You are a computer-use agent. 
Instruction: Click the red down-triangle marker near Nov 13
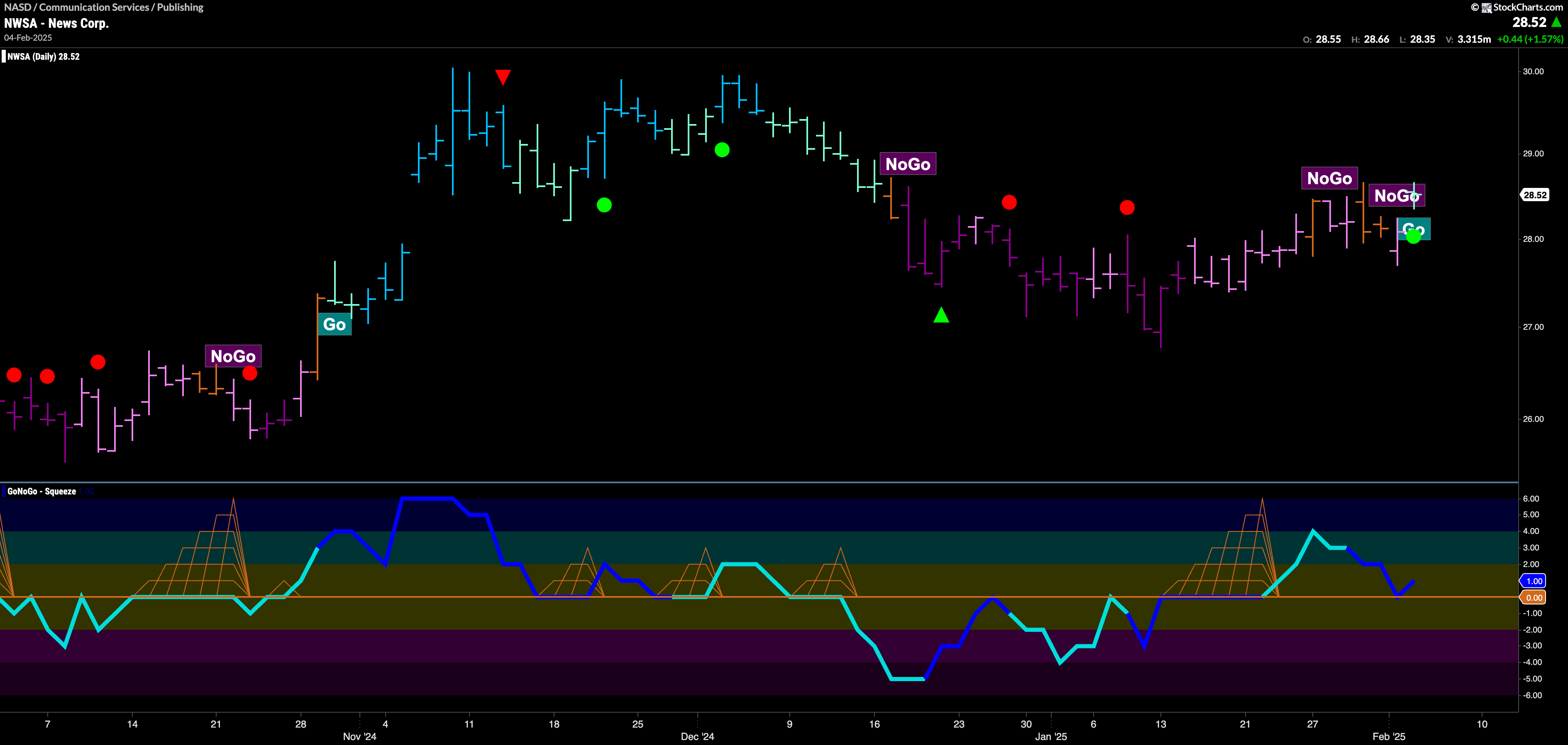click(503, 77)
